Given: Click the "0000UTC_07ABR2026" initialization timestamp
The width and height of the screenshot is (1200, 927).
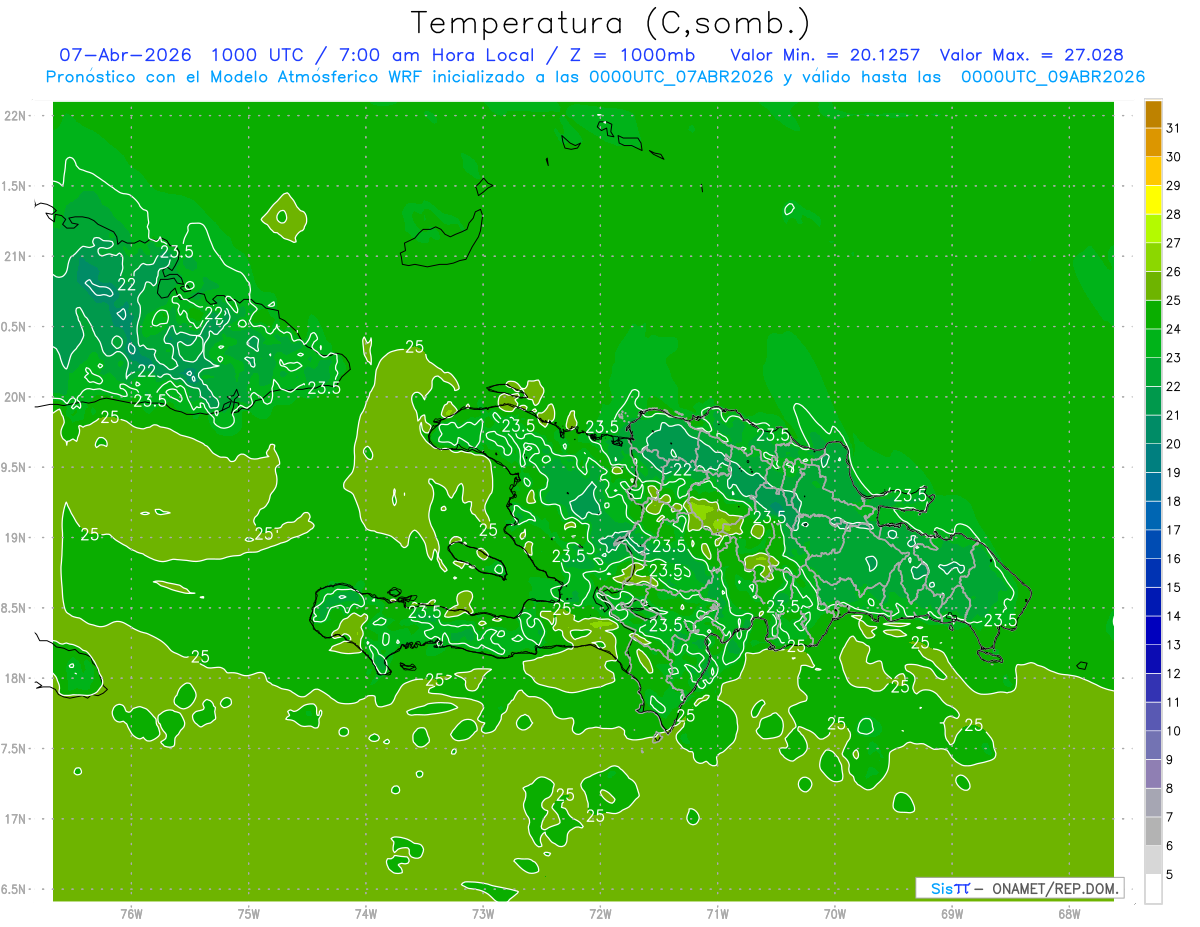Looking at the screenshot, I should 681,77.
